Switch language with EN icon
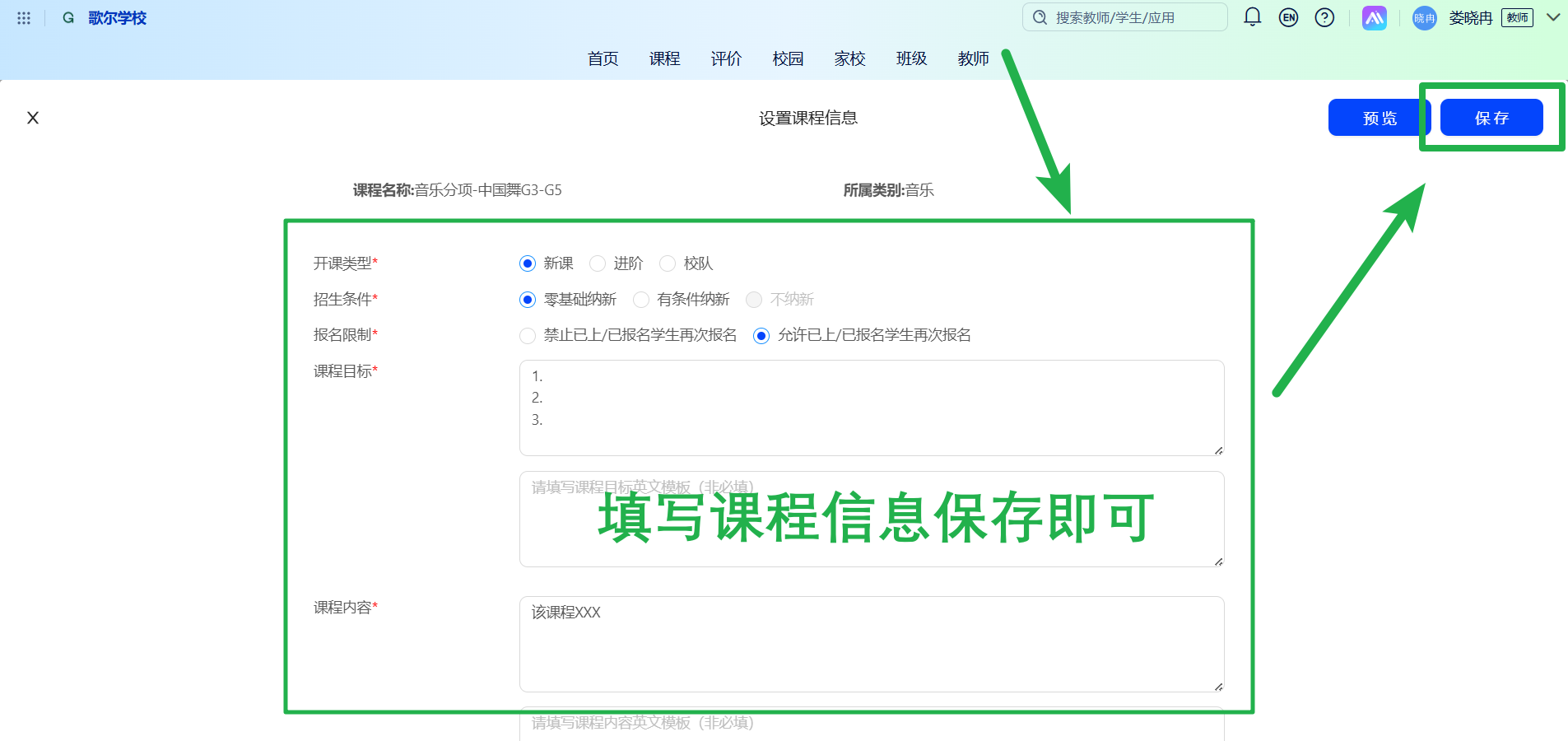The height and width of the screenshot is (741, 1568). pos(1289,17)
